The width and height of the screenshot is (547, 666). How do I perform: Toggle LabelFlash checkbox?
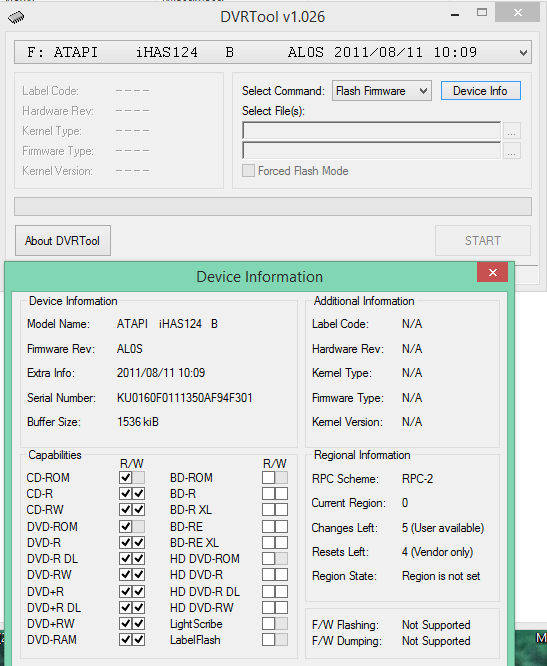(x=268, y=640)
